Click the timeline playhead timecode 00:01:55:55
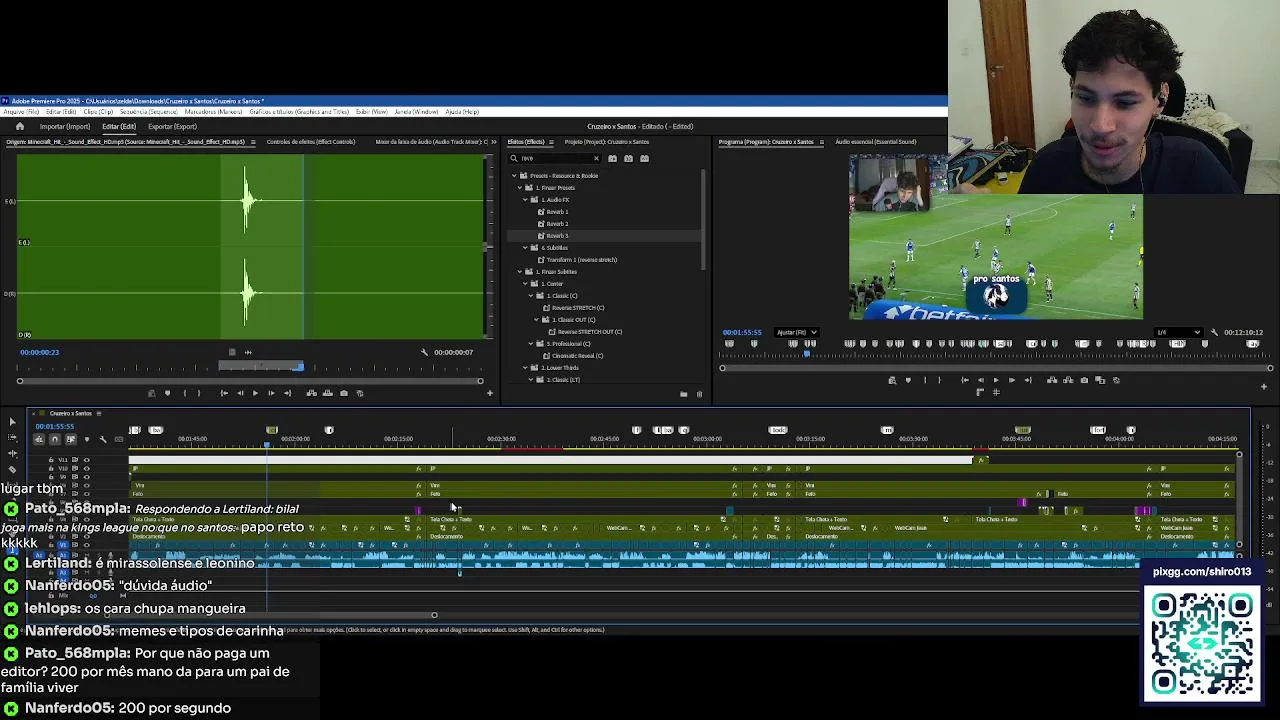 pos(54,426)
